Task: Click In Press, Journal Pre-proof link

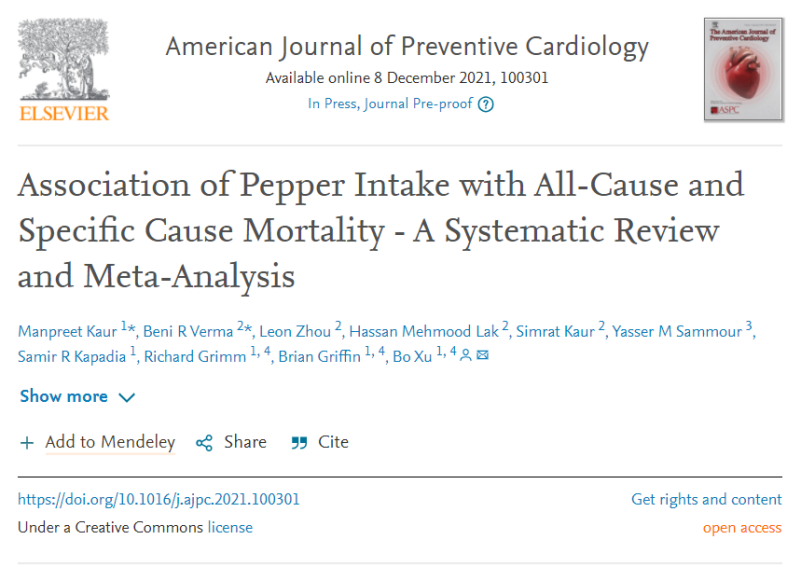Action: (390, 104)
